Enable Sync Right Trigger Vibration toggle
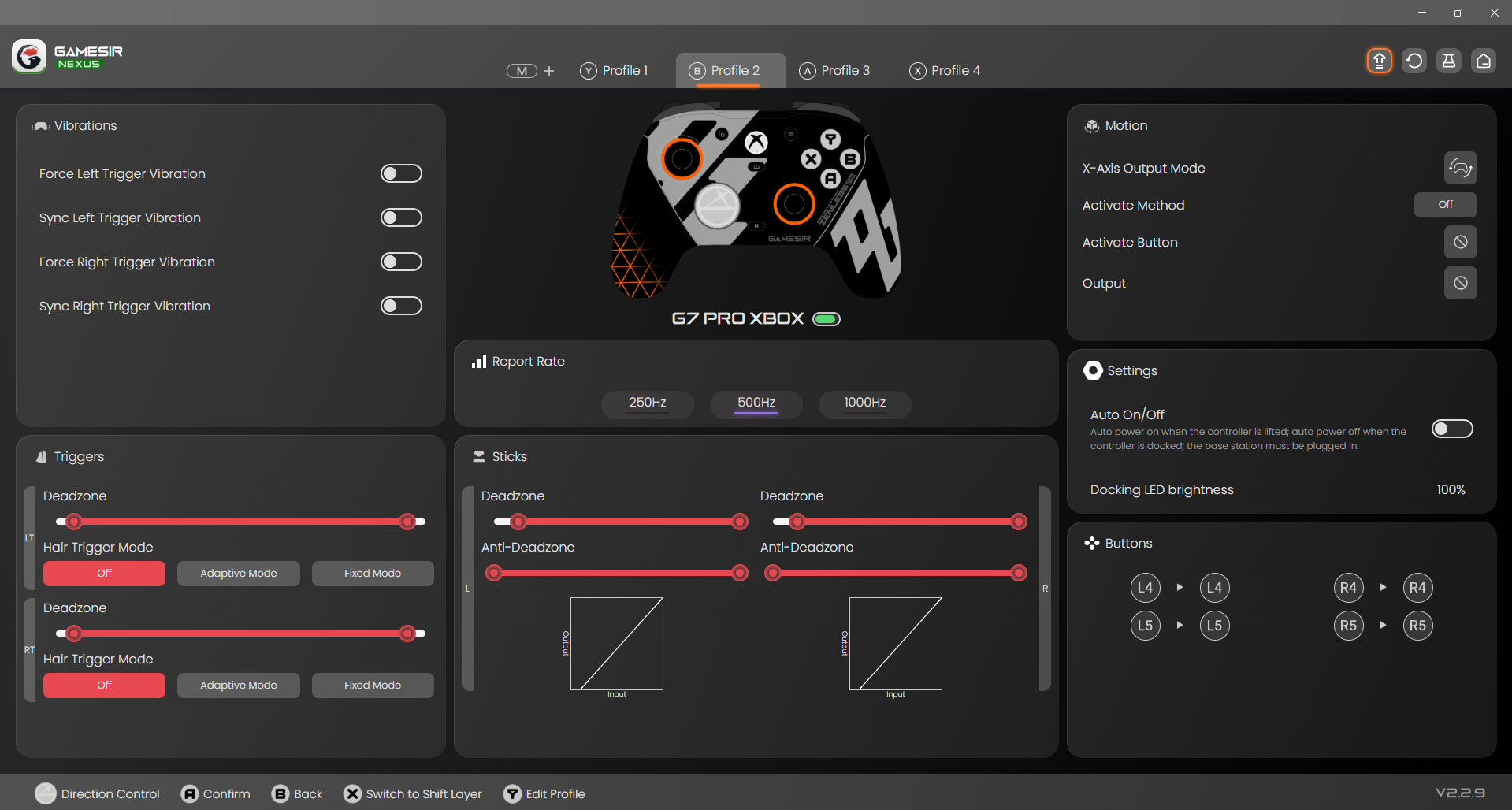1512x810 pixels. coord(401,306)
